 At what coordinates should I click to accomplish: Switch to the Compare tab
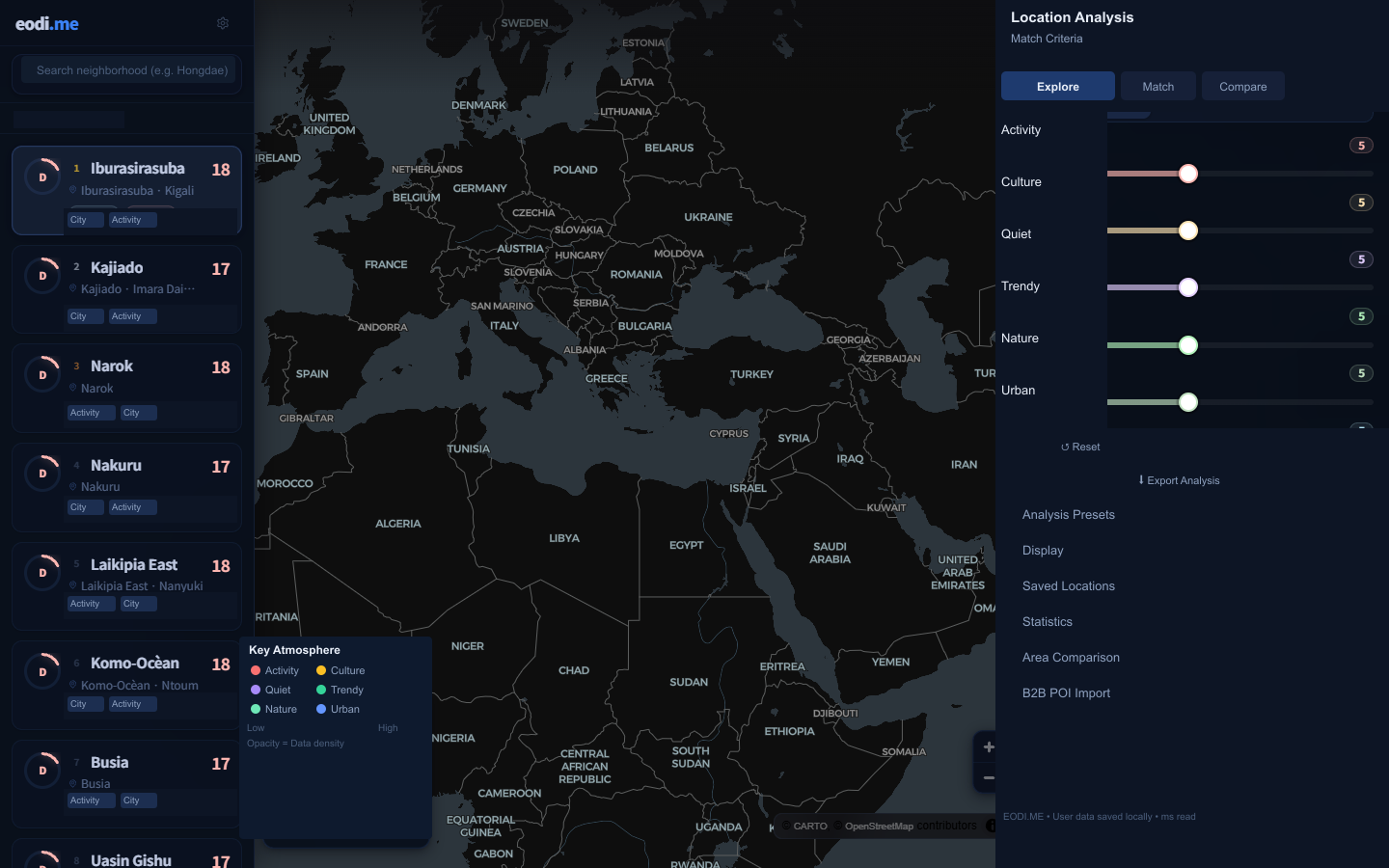click(1242, 86)
